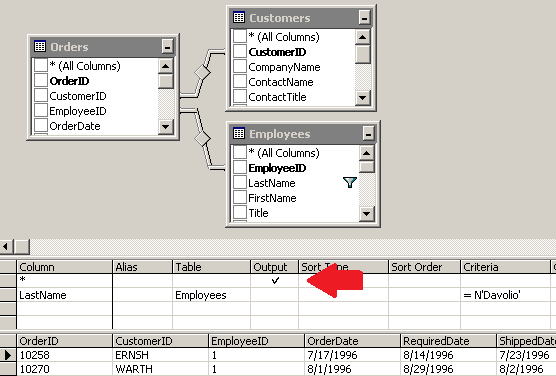Click Employees list scroll down arrow
The image size is (556, 376).
367,214
